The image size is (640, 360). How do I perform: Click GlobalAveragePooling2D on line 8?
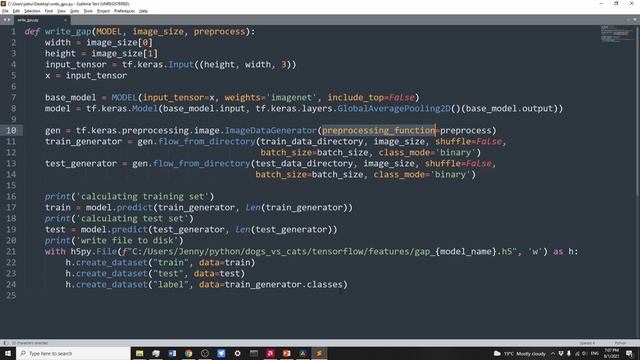click(393, 109)
